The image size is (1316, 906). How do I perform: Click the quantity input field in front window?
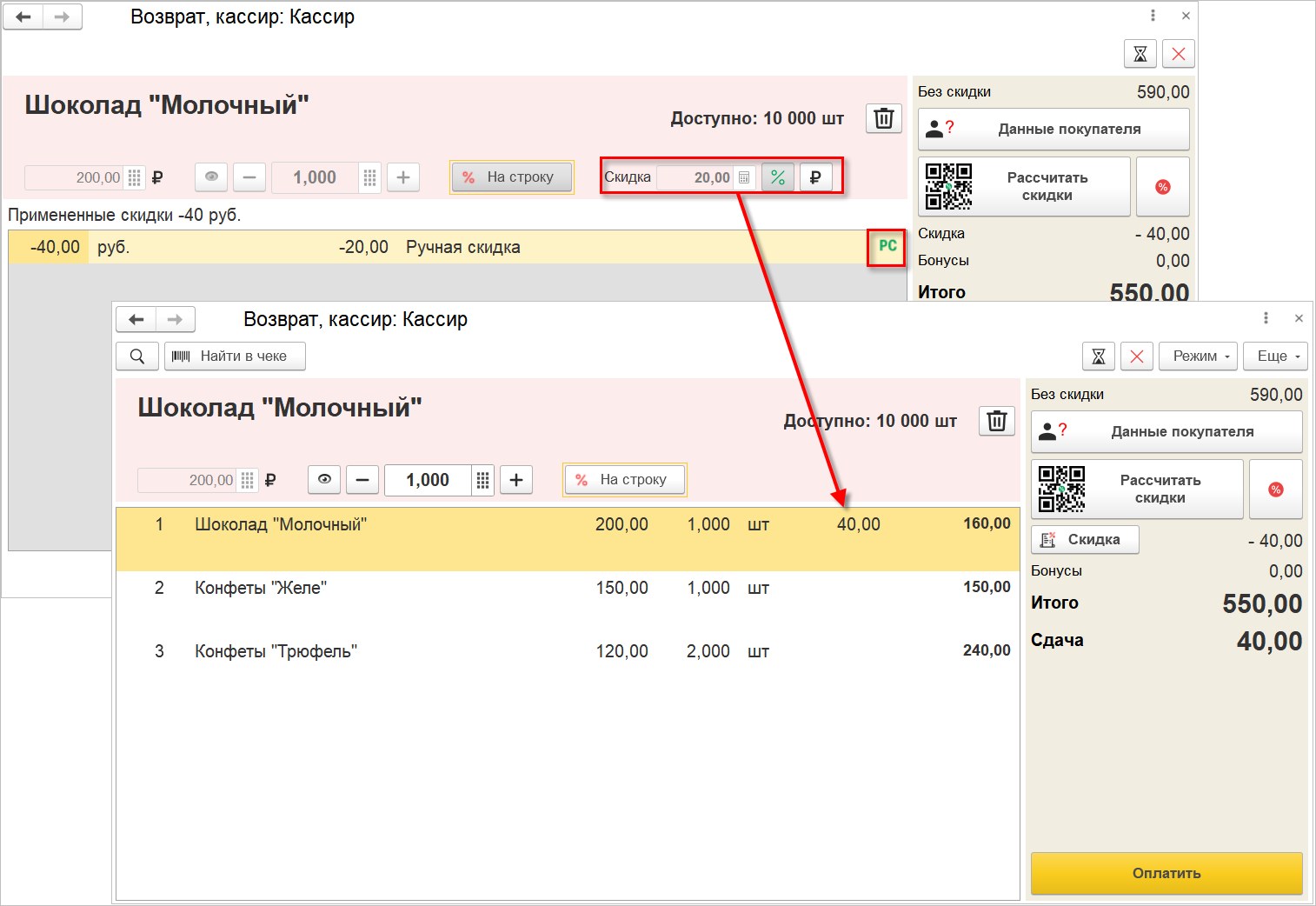click(x=428, y=480)
